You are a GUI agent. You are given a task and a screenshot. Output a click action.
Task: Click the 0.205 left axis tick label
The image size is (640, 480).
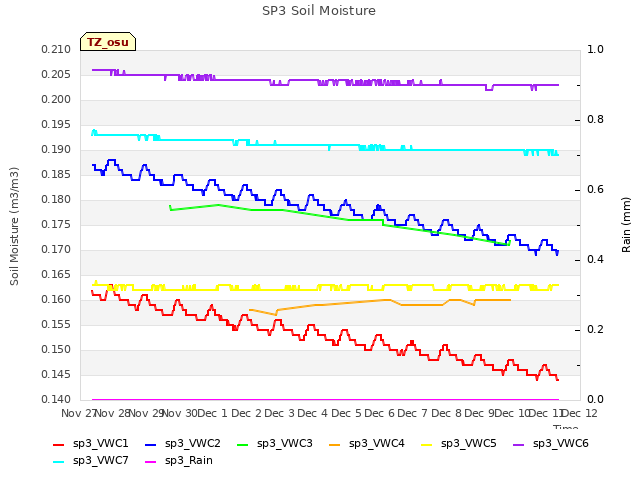(x=56, y=74)
